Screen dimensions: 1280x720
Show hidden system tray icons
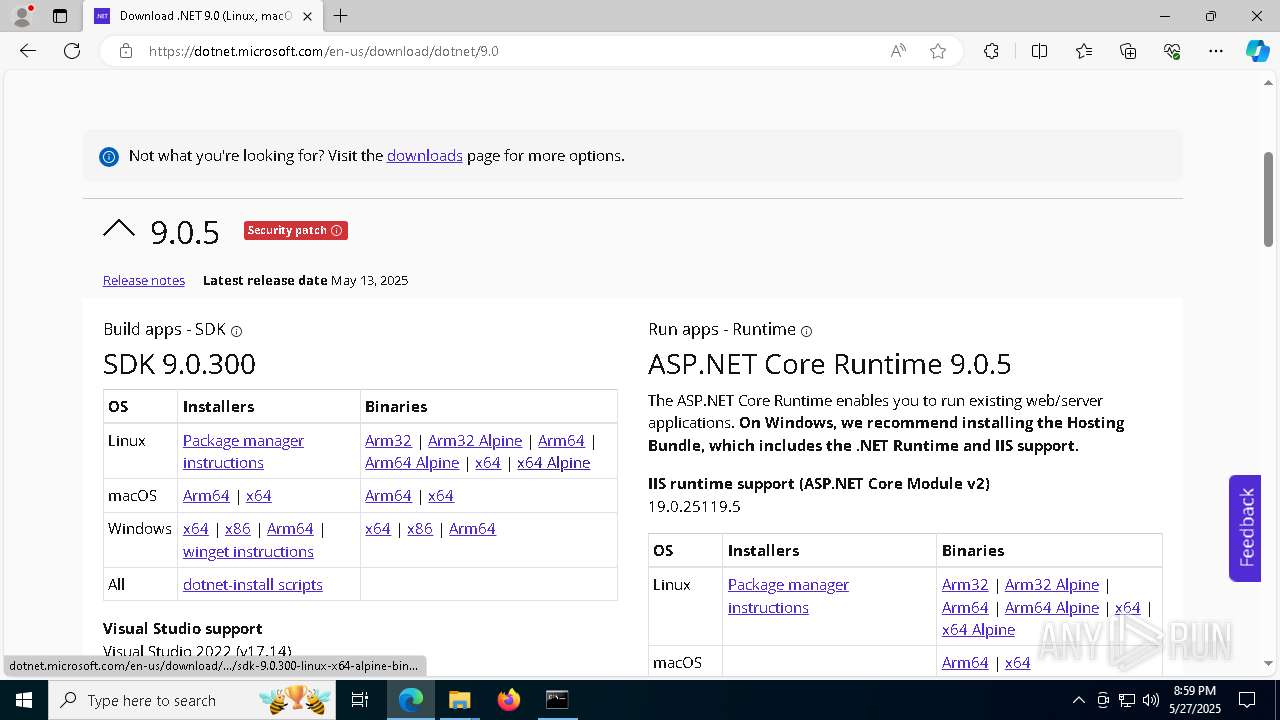(1078, 700)
